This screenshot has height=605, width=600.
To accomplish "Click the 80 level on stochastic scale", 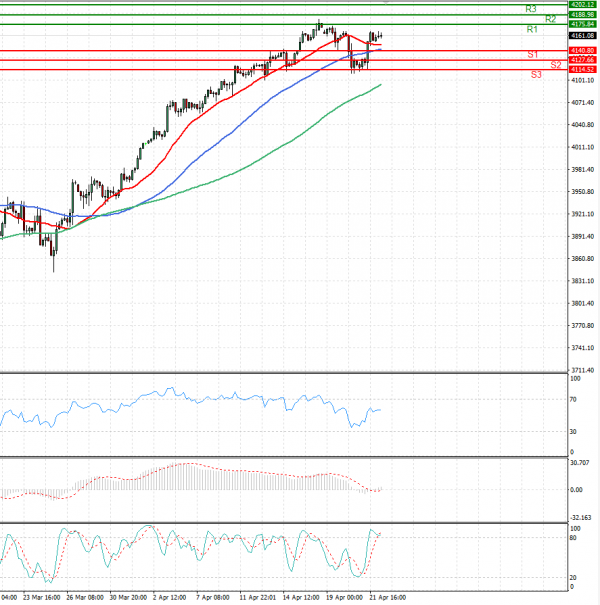I will click(573, 538).
